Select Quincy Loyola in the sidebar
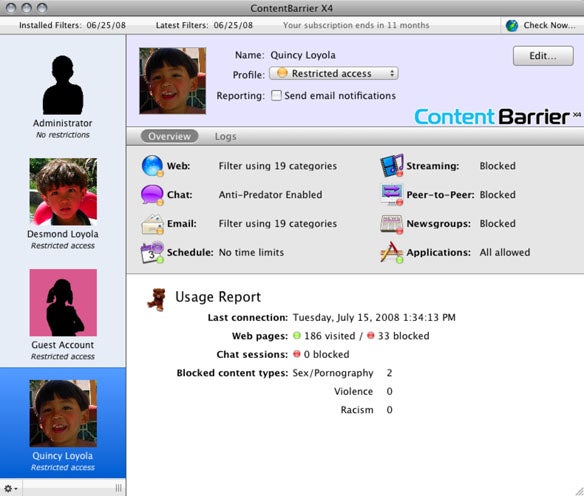This screenshot has height=496, width=584. [63, 423]
